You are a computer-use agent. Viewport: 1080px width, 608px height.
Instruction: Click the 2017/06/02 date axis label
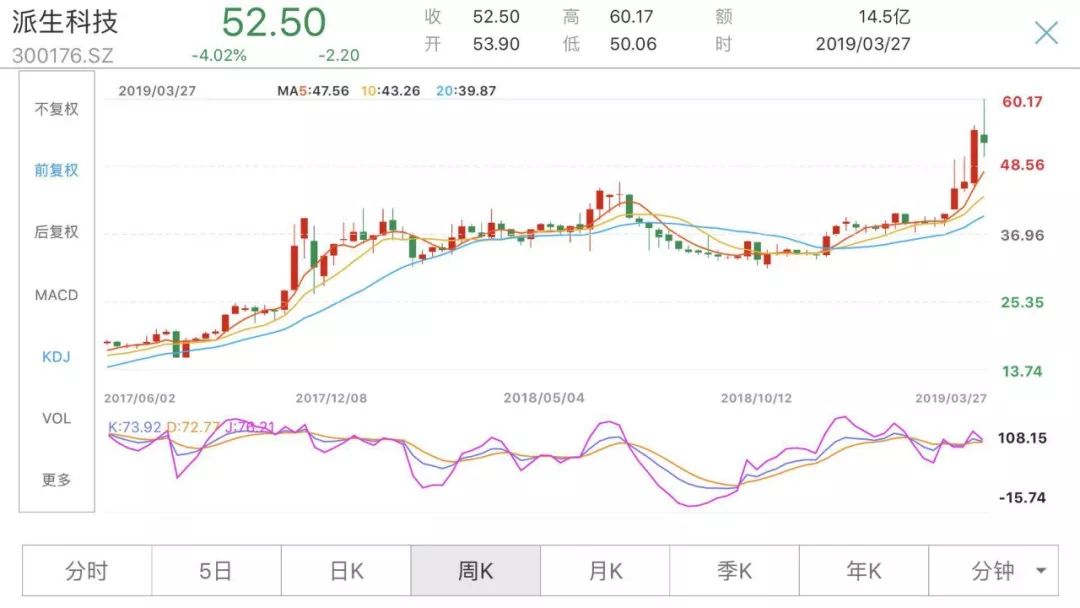tap(140, 398)
